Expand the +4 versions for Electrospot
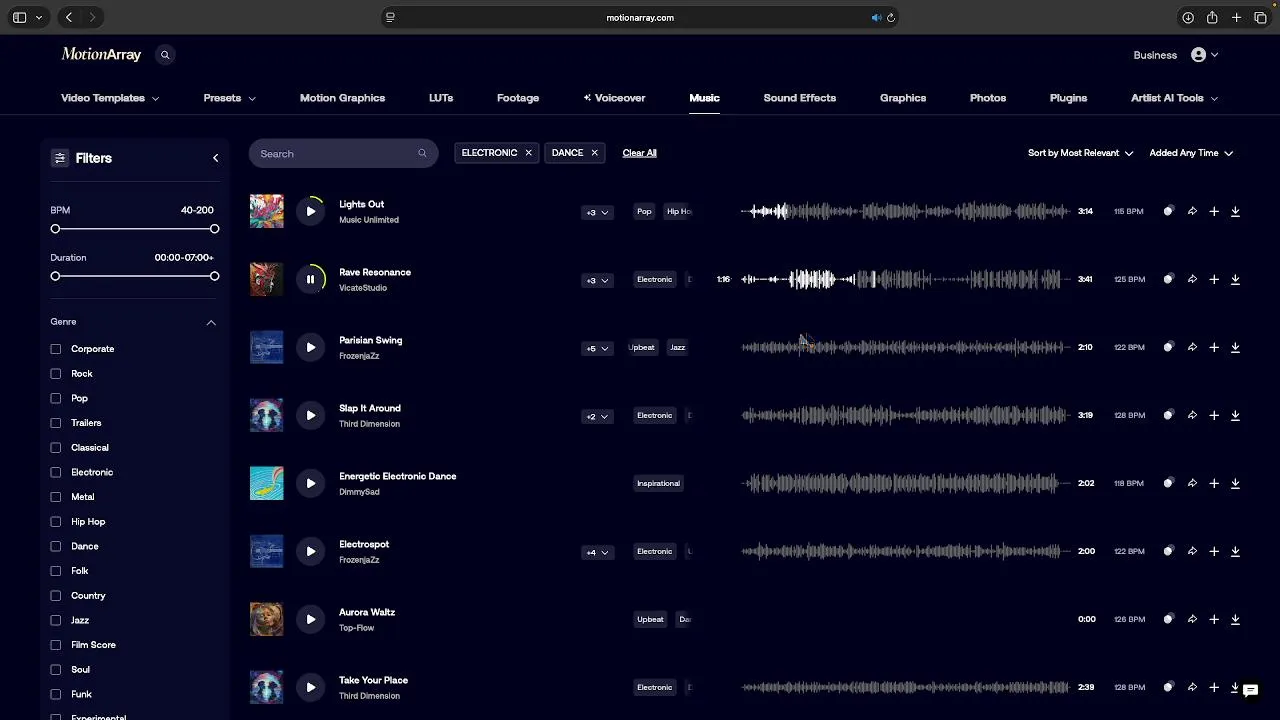Screen dimensions: 1280x720 [597, 552]
